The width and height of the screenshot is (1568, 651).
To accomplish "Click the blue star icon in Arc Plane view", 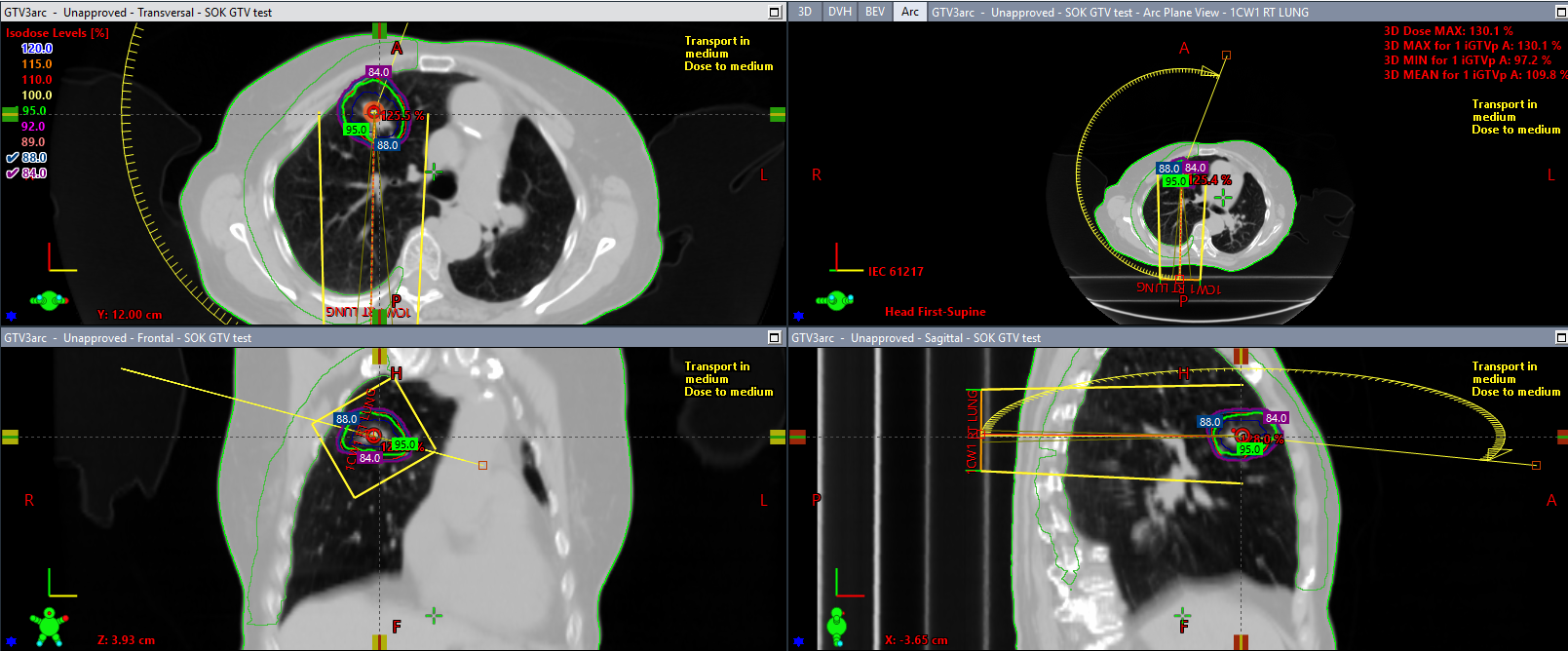I will [799, 316].
